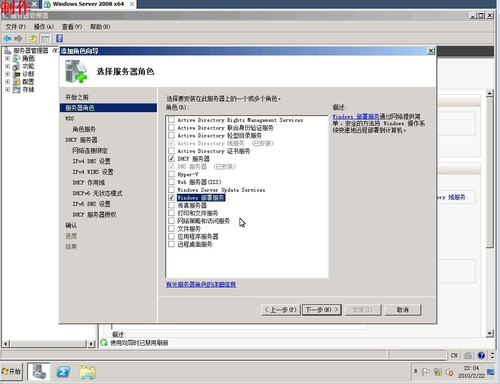
Task: Click the forward arrow toolbar icon
Action: click(18, 38)
